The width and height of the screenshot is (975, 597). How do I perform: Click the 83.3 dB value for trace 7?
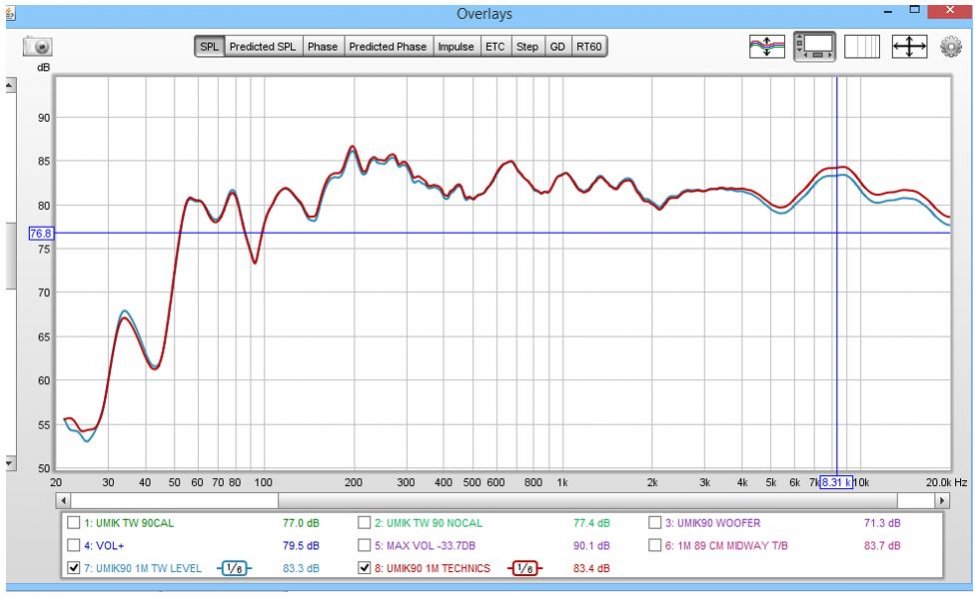[301, 568]
